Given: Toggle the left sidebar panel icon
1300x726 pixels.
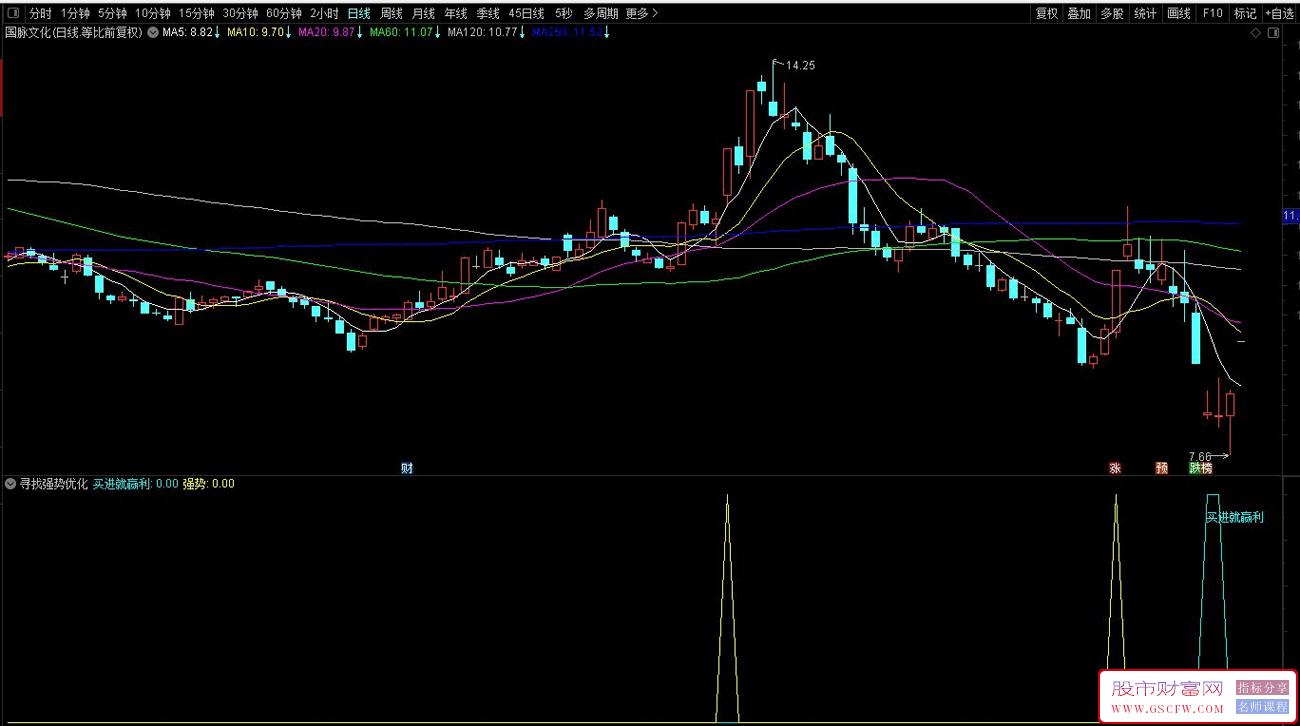Looking at the screenshot, I should point(11,14).
